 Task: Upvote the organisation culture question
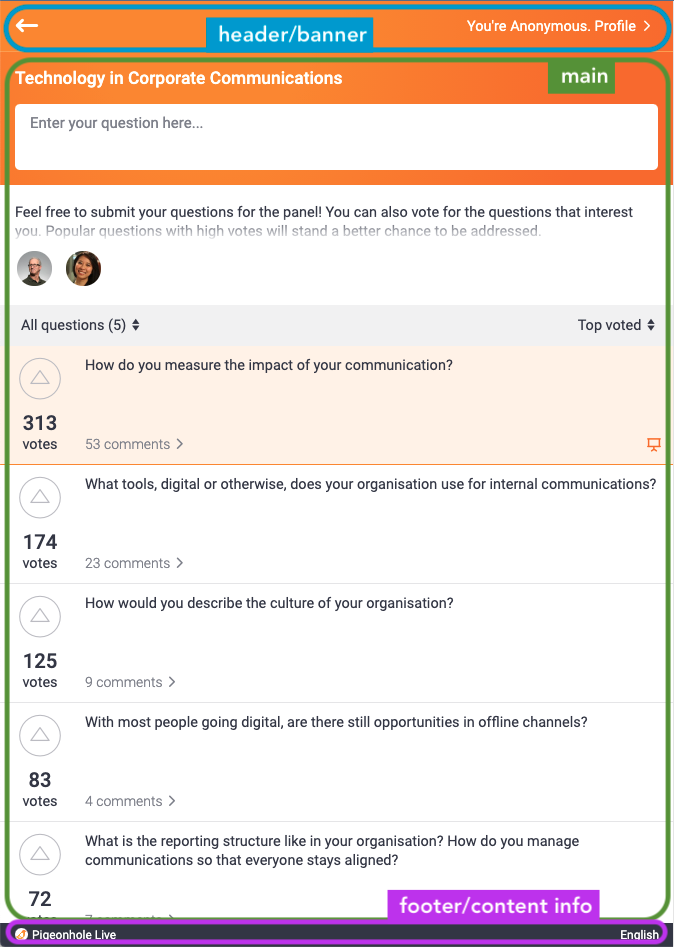[40, 616]
